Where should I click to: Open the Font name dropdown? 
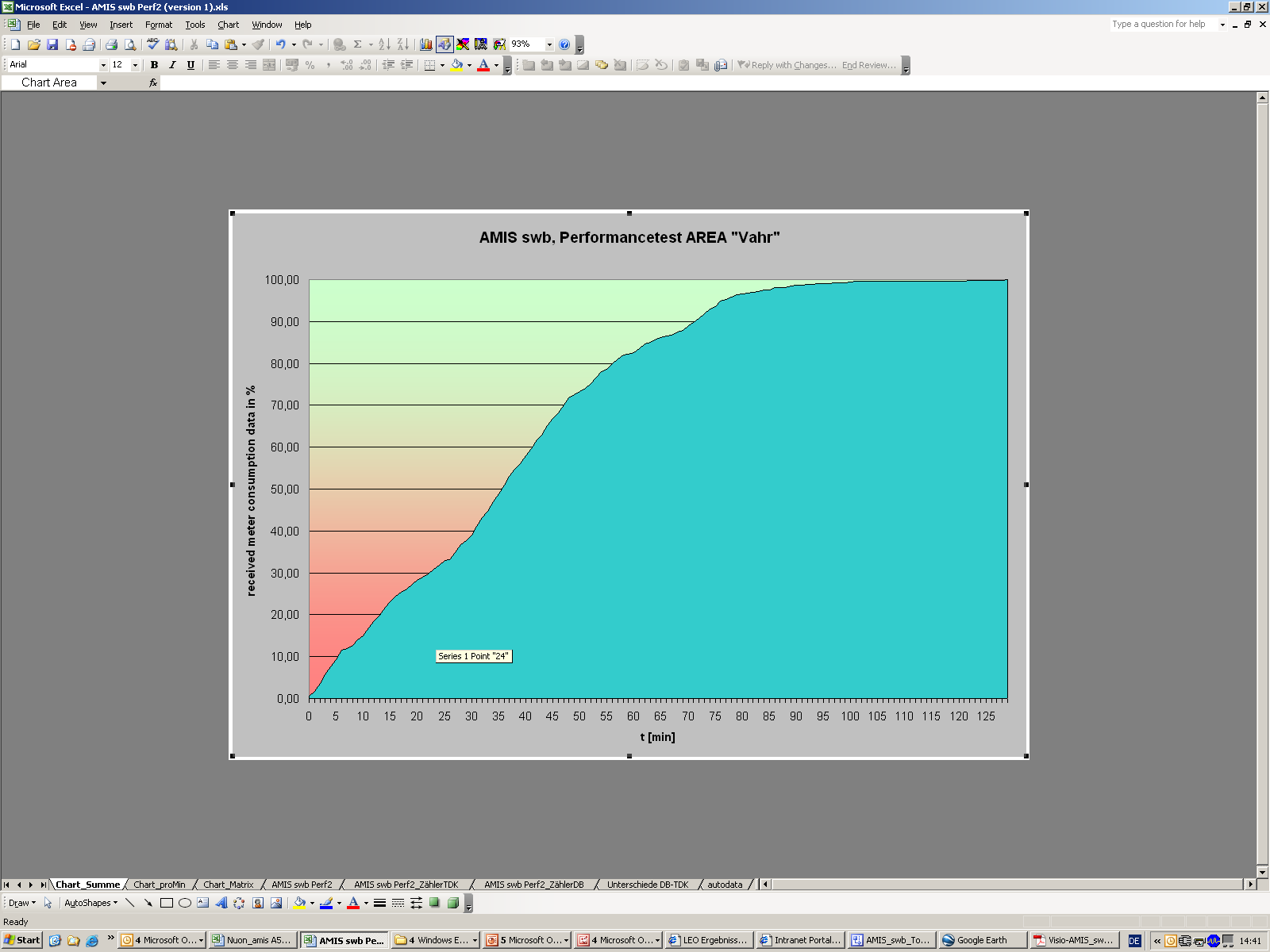tap(103, 65)
